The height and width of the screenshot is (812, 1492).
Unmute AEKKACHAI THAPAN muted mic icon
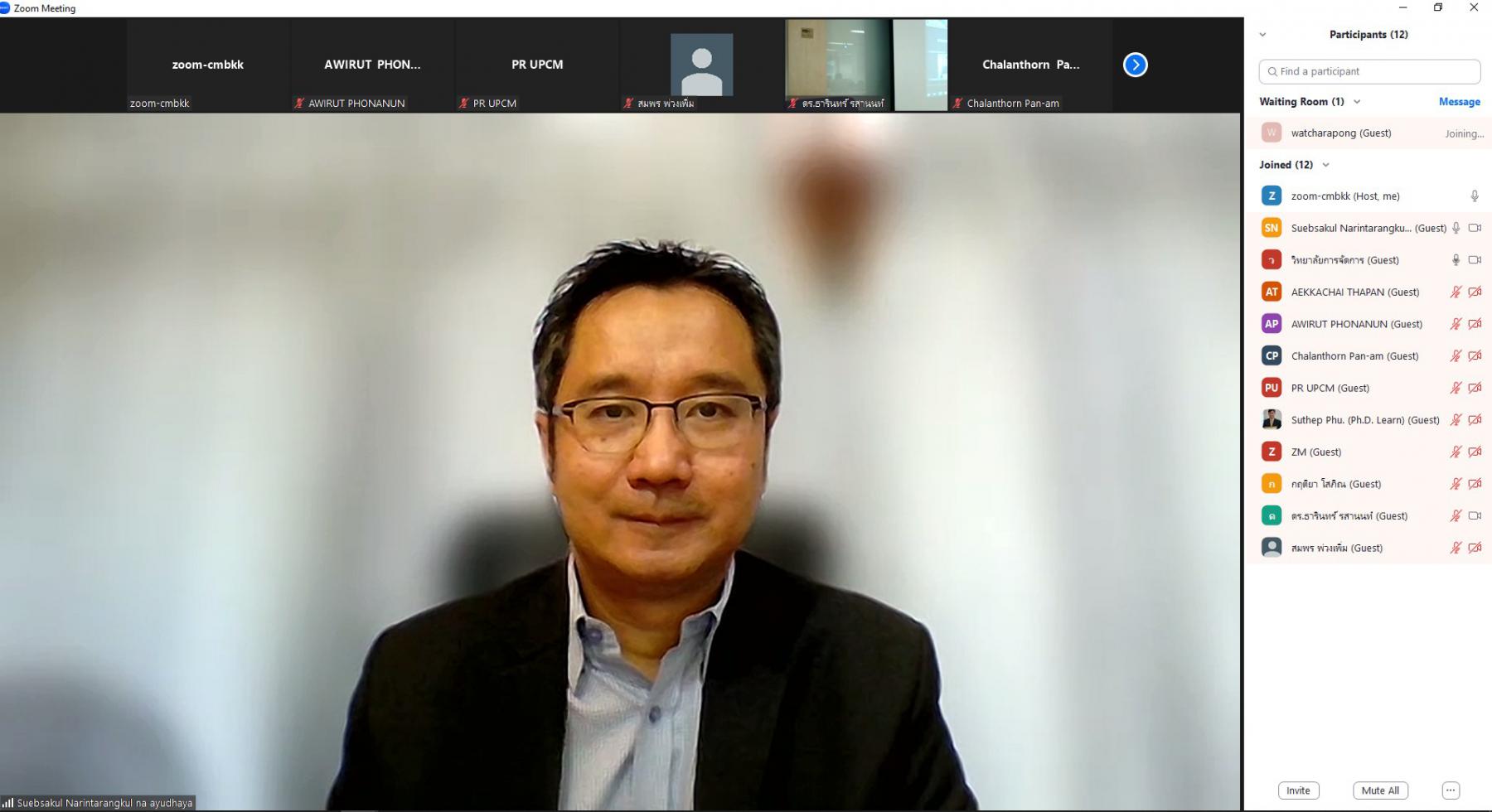[1456, 292]
